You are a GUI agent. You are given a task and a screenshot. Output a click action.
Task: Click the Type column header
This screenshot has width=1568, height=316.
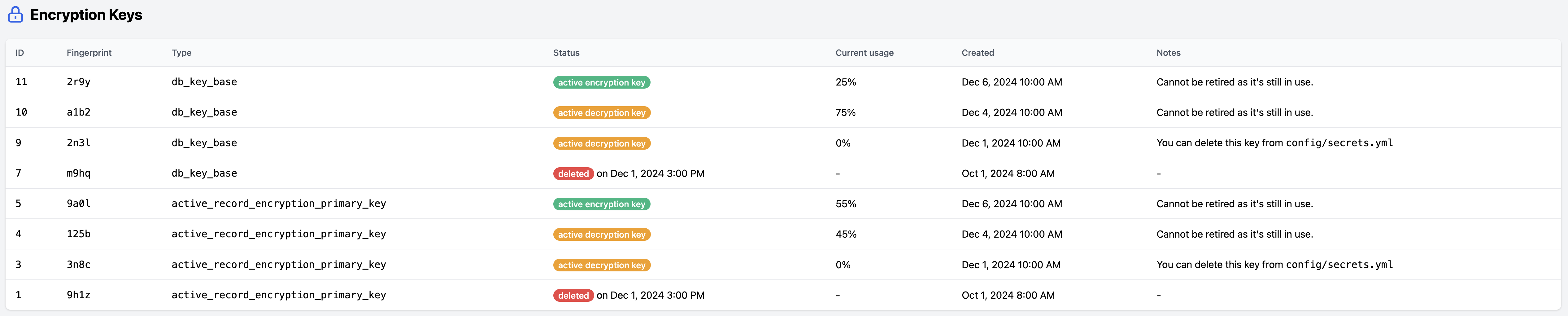pyautogui.click(x=181, y=53)
